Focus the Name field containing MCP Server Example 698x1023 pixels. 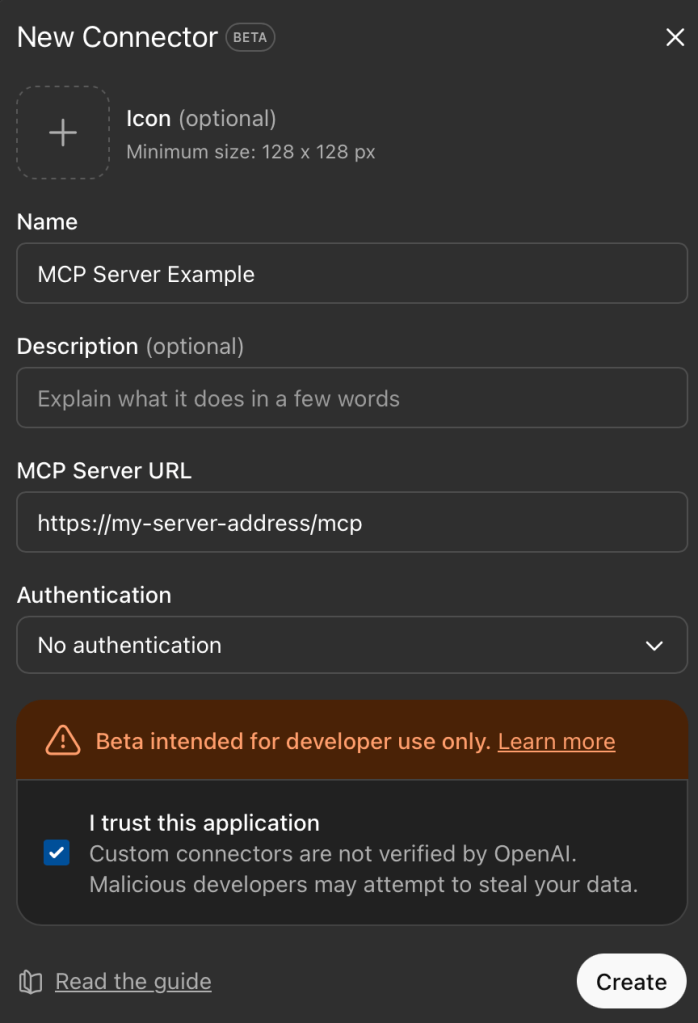coord(351,274)
